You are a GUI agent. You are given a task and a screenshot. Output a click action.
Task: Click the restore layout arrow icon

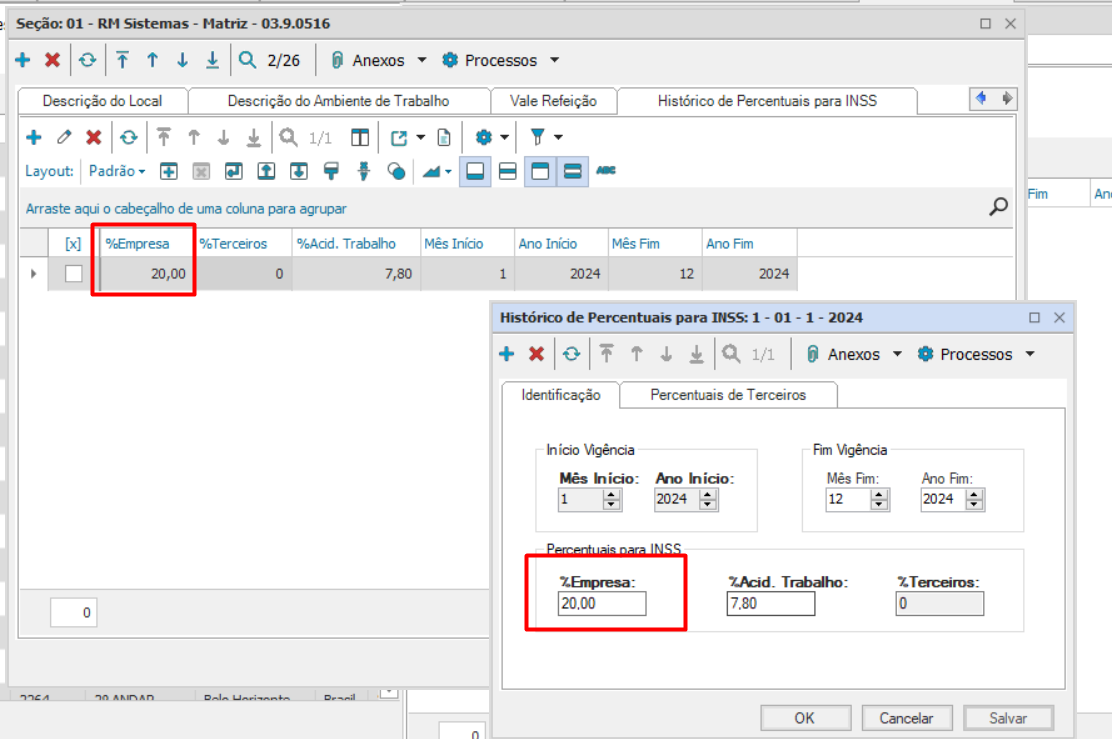coord(233,171)
